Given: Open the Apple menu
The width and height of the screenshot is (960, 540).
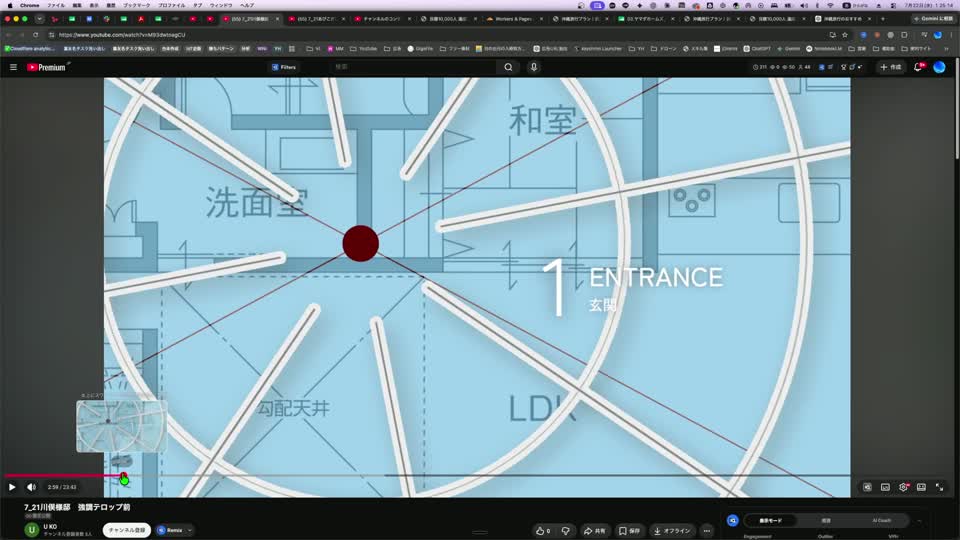Looking at the screenshot, I should pyautogui.click(x=10, y=5).
